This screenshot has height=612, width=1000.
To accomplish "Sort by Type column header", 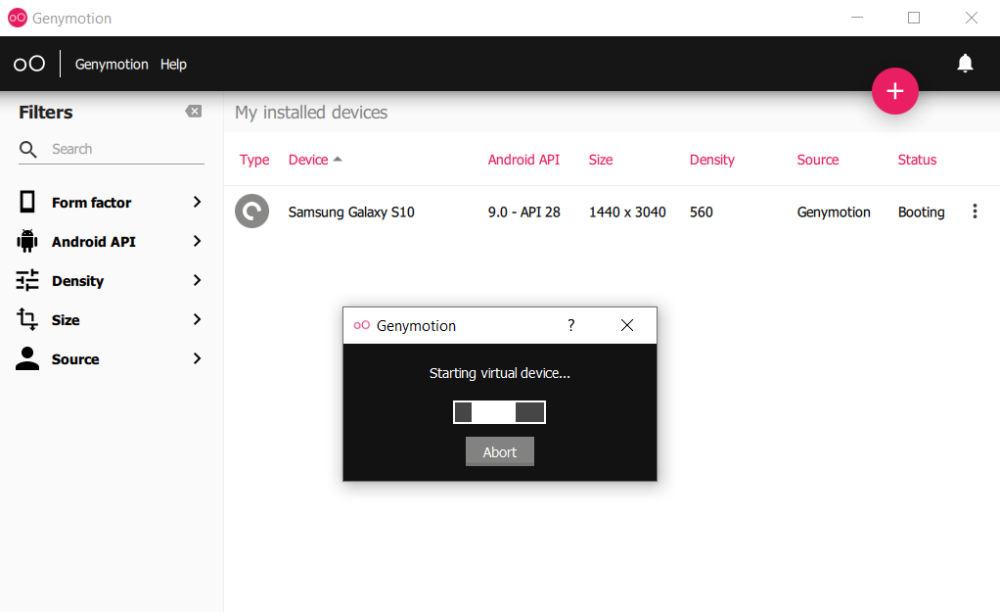I will [254, 159].
